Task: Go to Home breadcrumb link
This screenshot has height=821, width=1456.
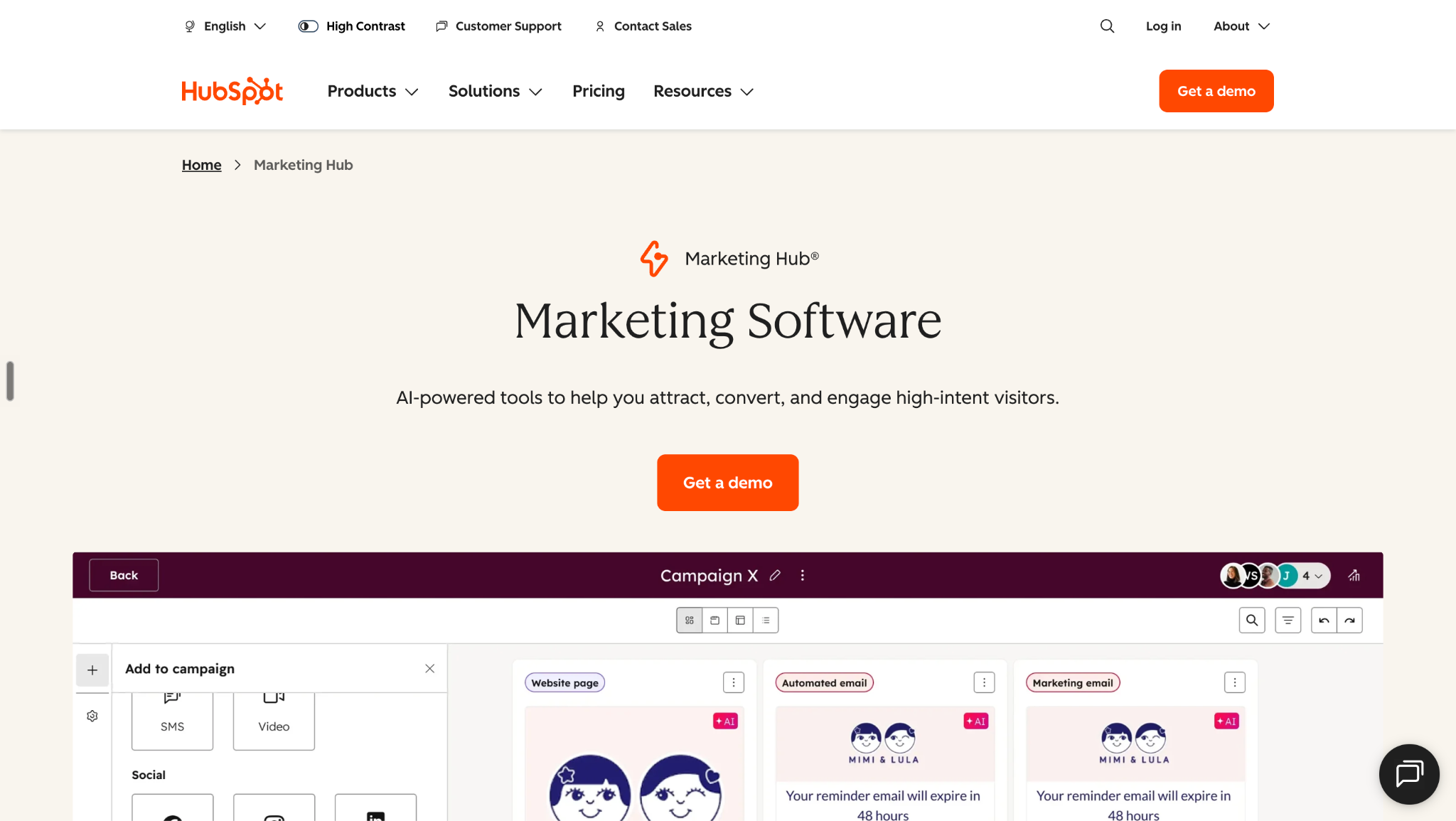Action: pyautogui.click(x=202, y=165)
